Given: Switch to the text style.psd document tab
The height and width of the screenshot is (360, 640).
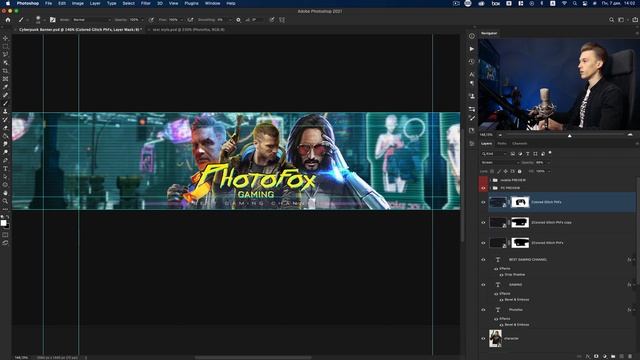Looking at the screenshot, I should click(x=188, y=30).
